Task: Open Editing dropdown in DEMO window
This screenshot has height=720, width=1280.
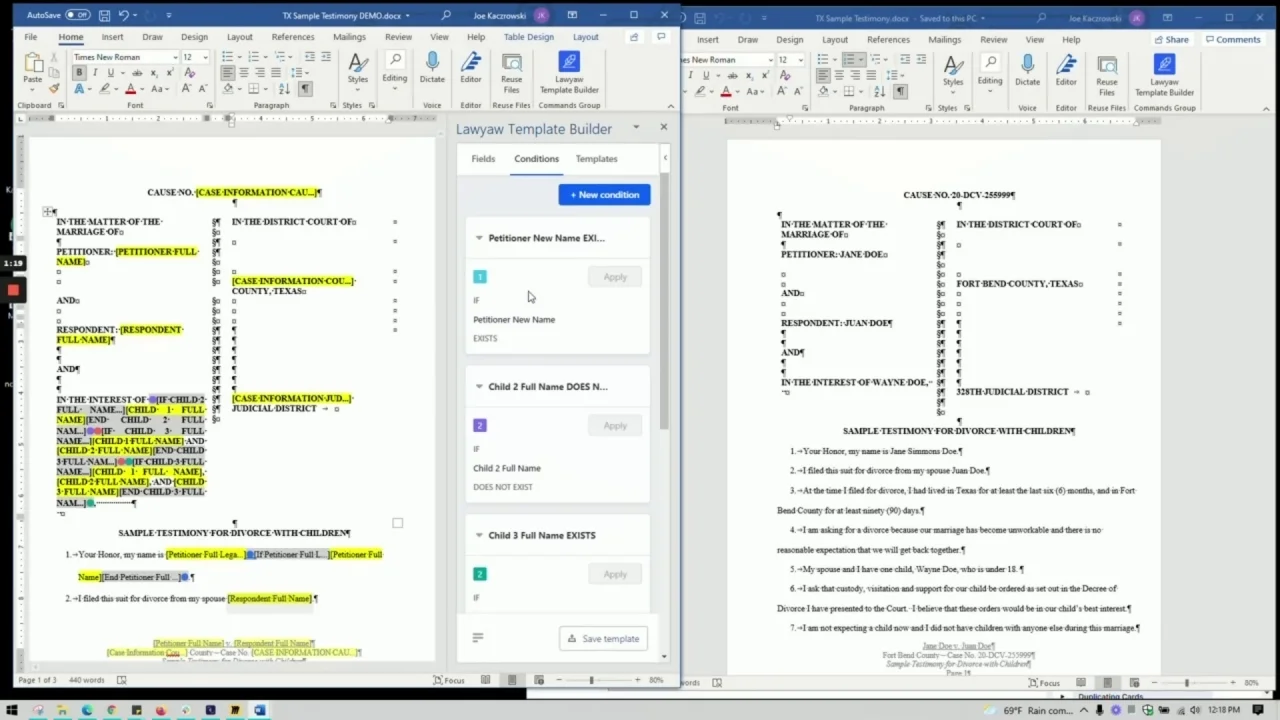Action: click(x=394, y=68)
